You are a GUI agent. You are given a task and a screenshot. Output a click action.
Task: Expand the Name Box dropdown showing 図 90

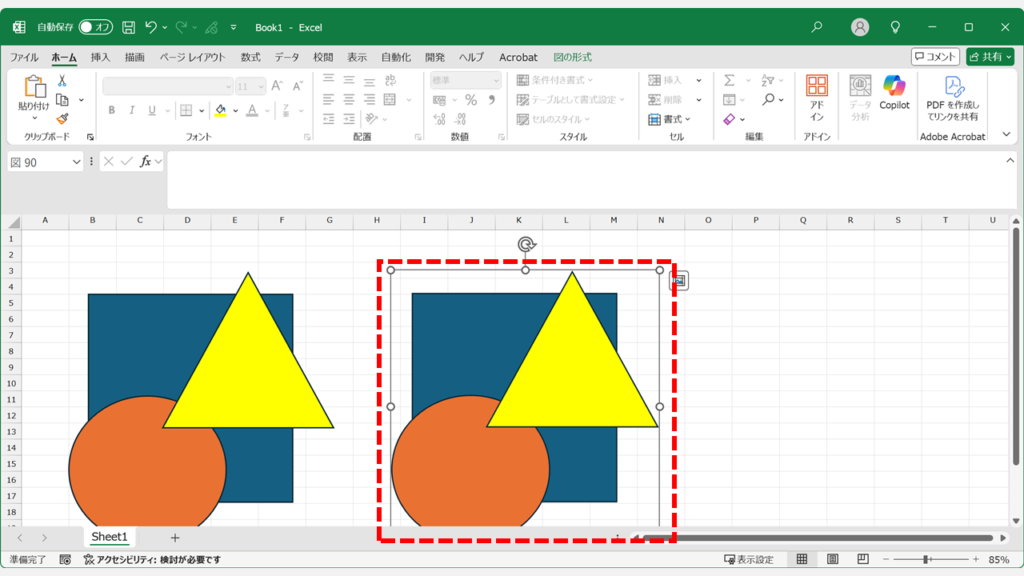[76, 162]
